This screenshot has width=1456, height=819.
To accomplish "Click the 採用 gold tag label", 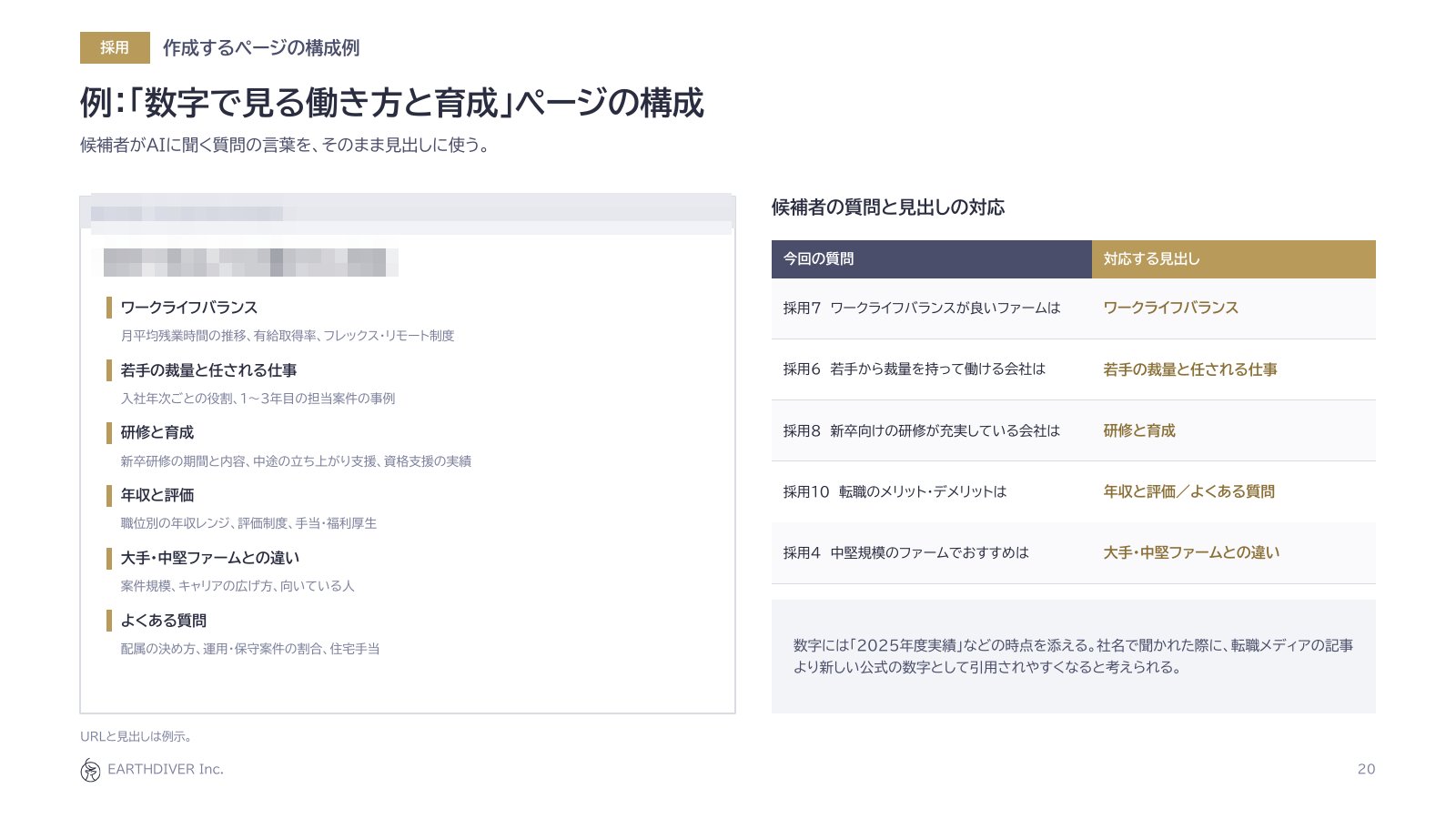I will pos(115,47).
